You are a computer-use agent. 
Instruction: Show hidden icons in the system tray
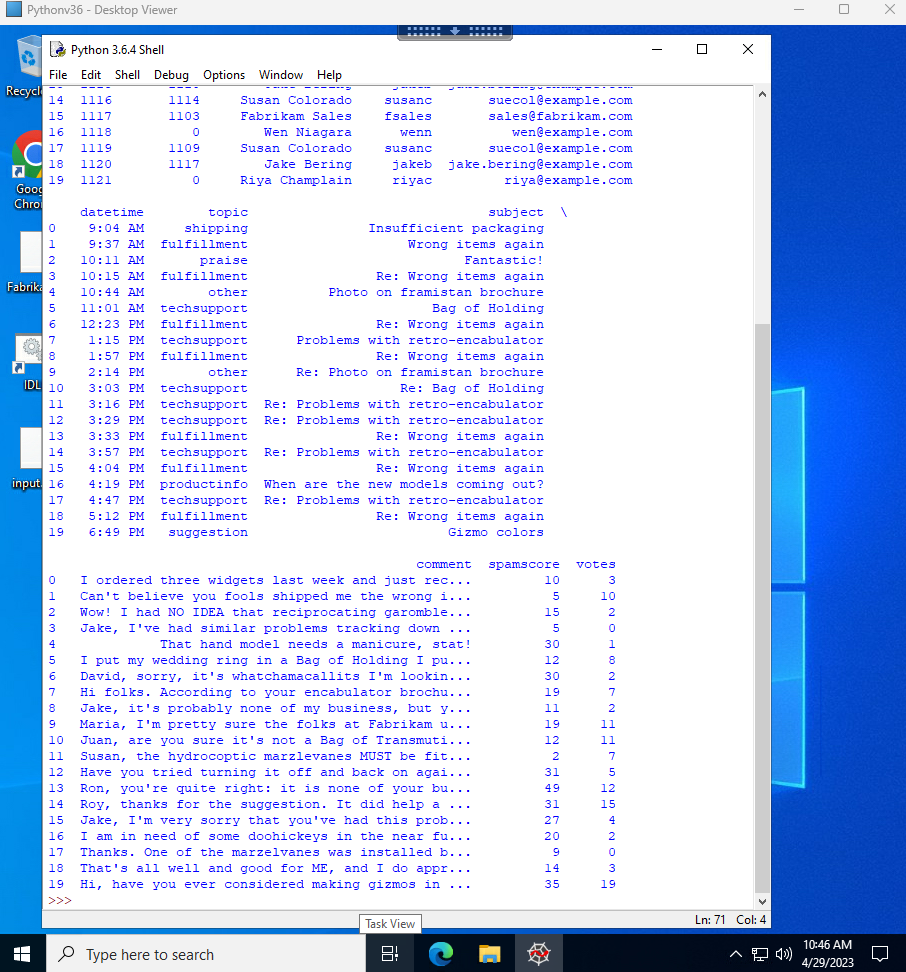coord(735,952)
